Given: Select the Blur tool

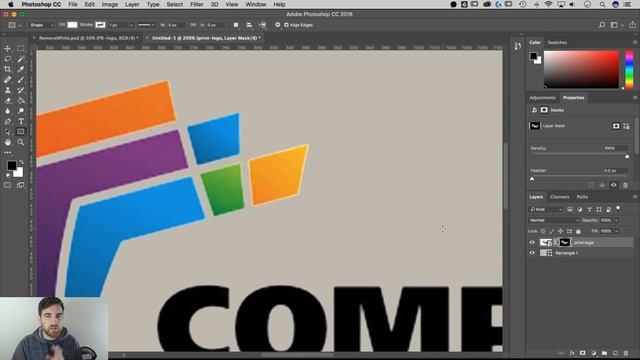Looking at the screenshot, I should click(7, 111).
